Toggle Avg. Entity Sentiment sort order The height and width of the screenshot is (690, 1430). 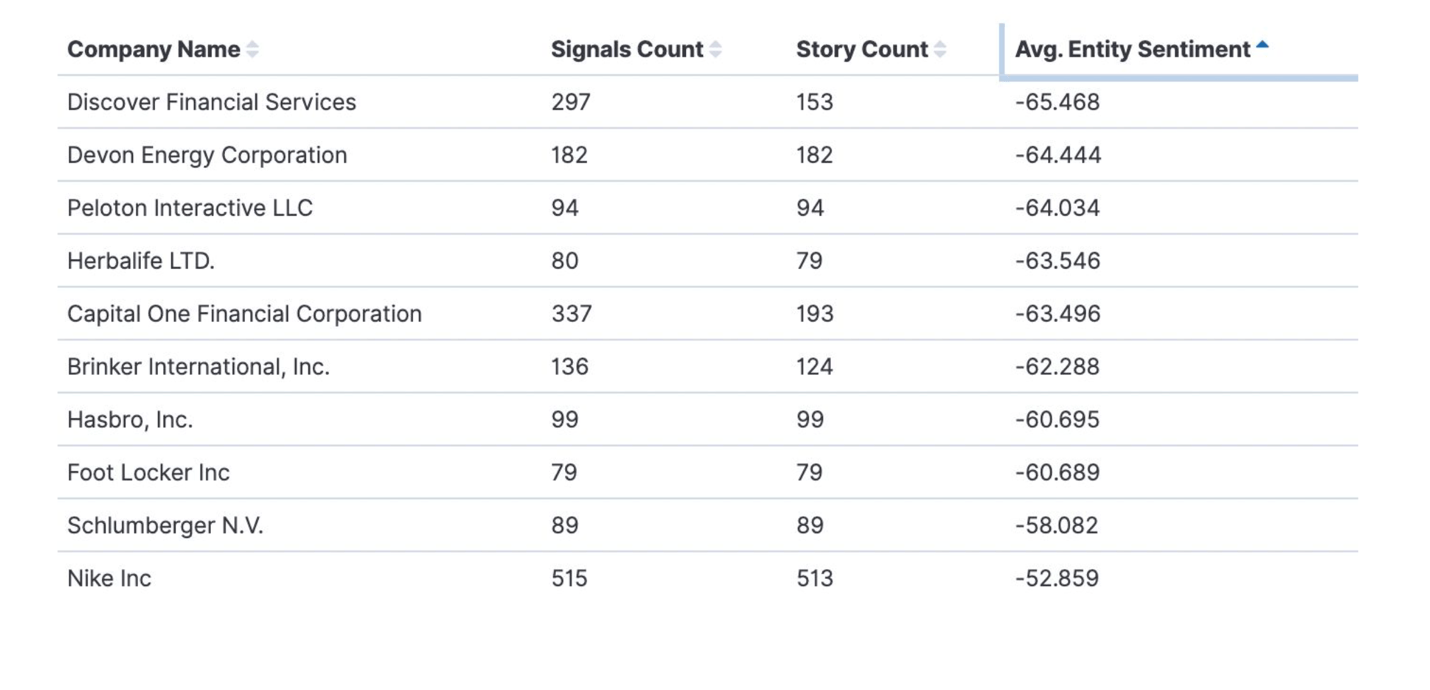click(x=1133, y=49)
